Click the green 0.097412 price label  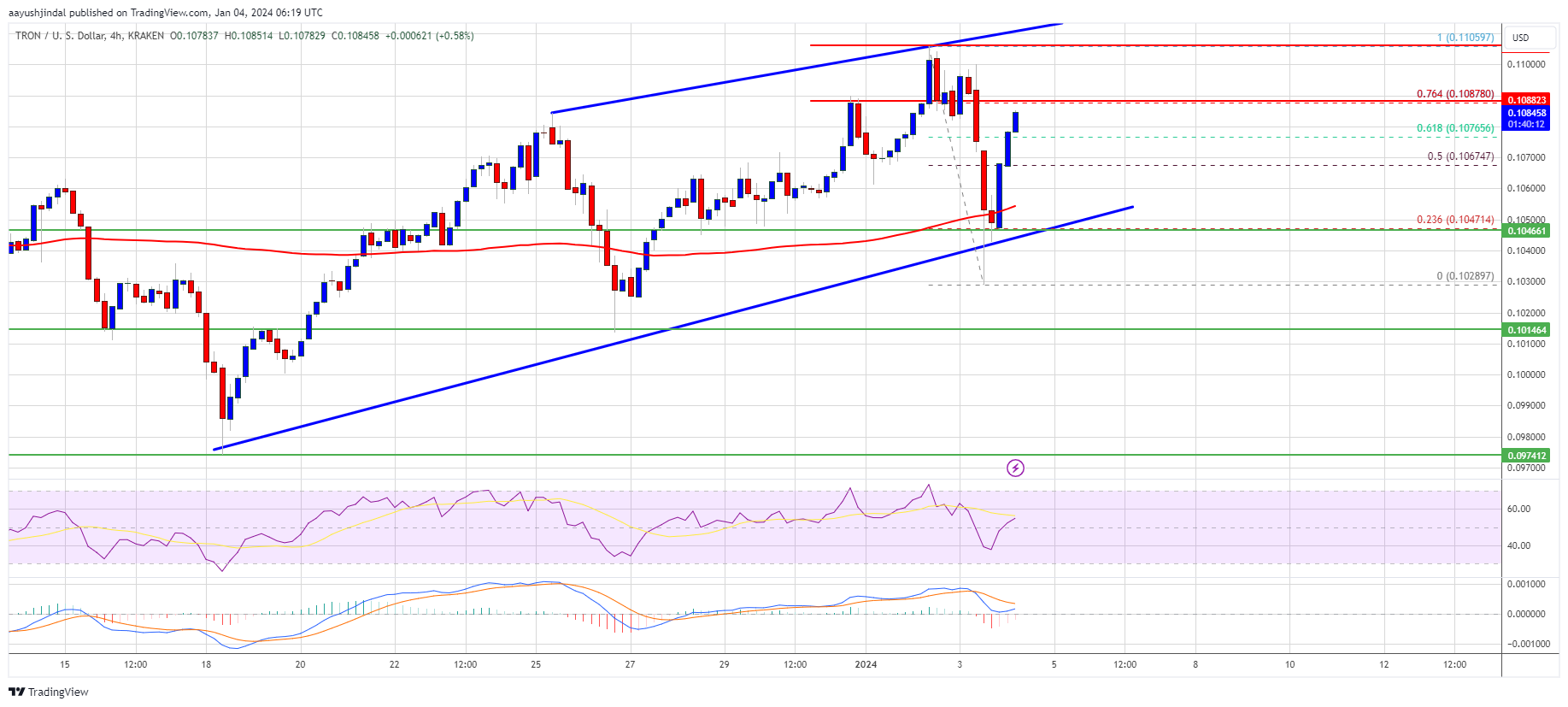pos(1526,456)
